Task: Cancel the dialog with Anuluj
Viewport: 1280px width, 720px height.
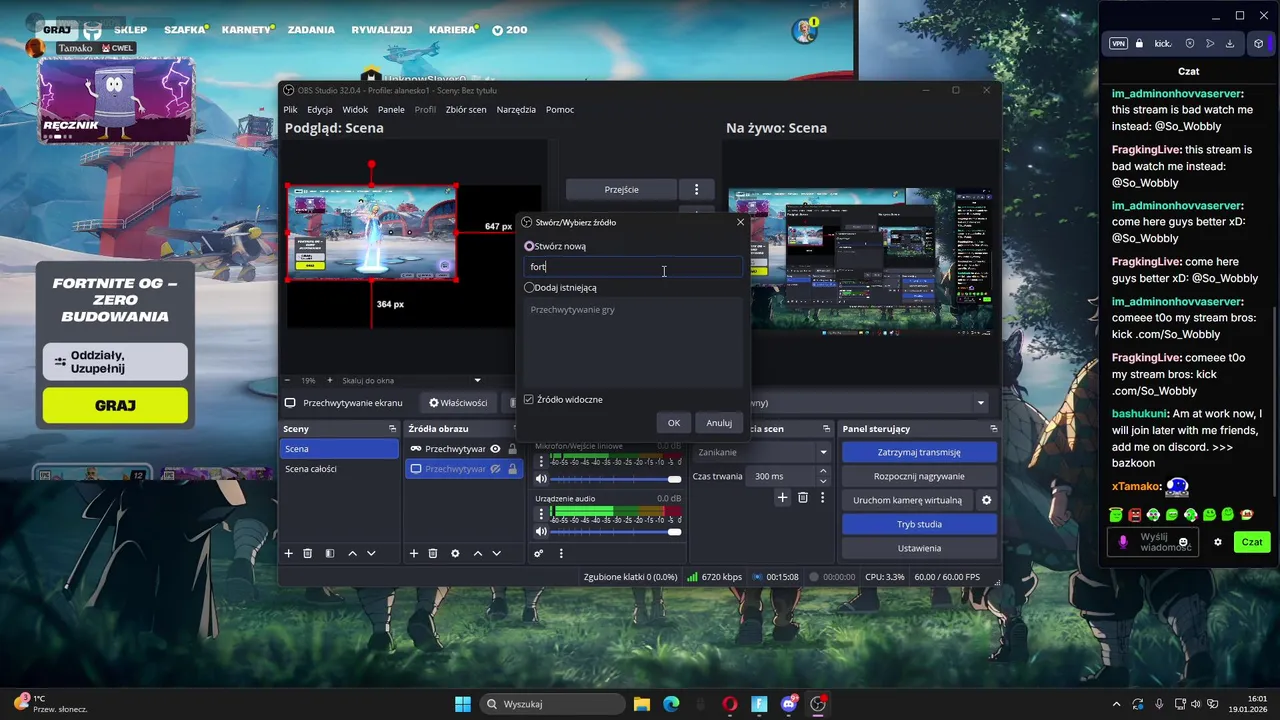Action: click(x=719, y=423)
